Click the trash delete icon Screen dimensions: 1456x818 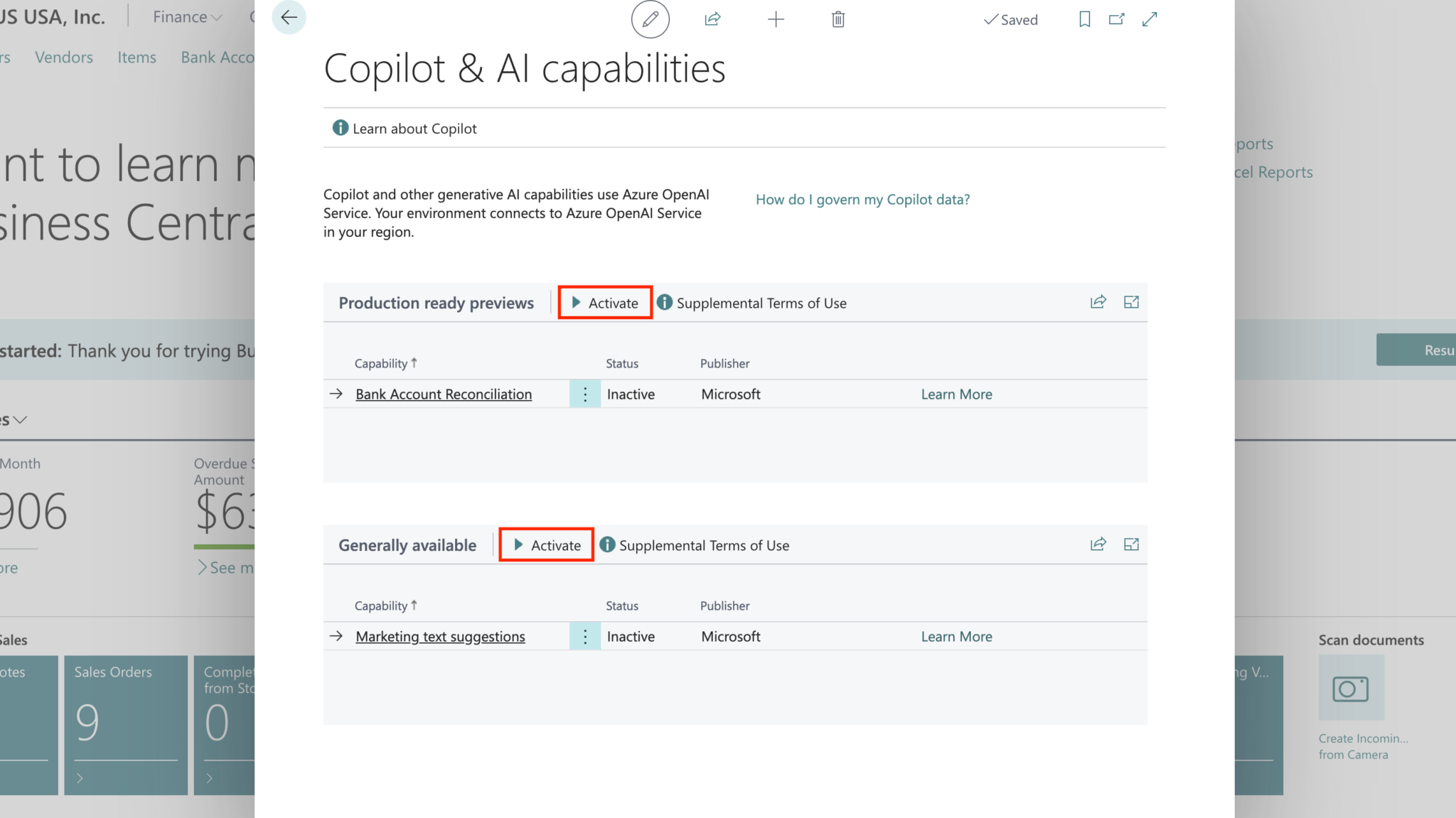click(x=838, y=19)
